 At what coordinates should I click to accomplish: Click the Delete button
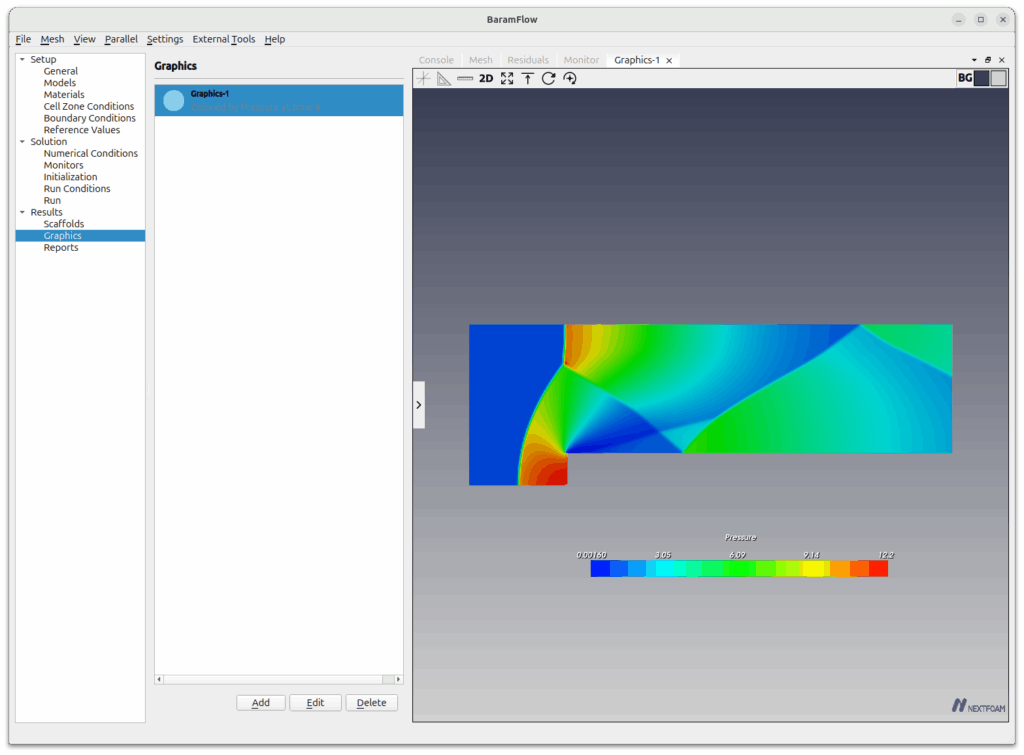click(x=372, y=703)
